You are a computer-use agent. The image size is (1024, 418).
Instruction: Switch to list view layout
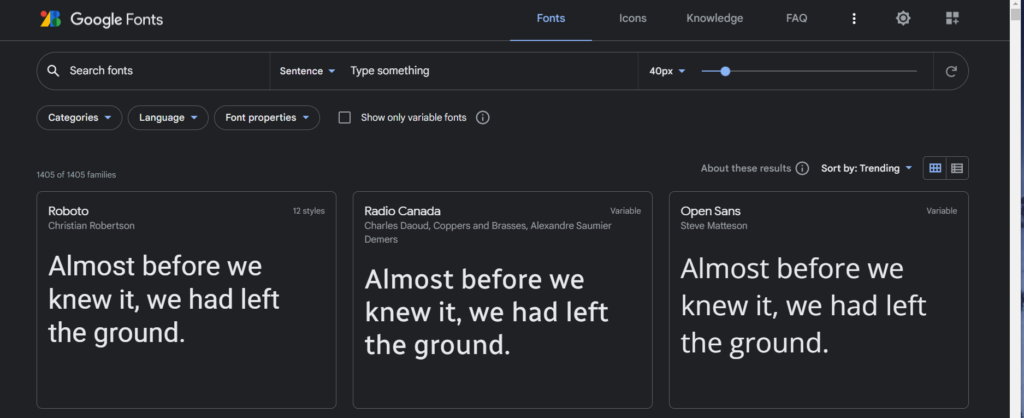(x=957, y=169)
